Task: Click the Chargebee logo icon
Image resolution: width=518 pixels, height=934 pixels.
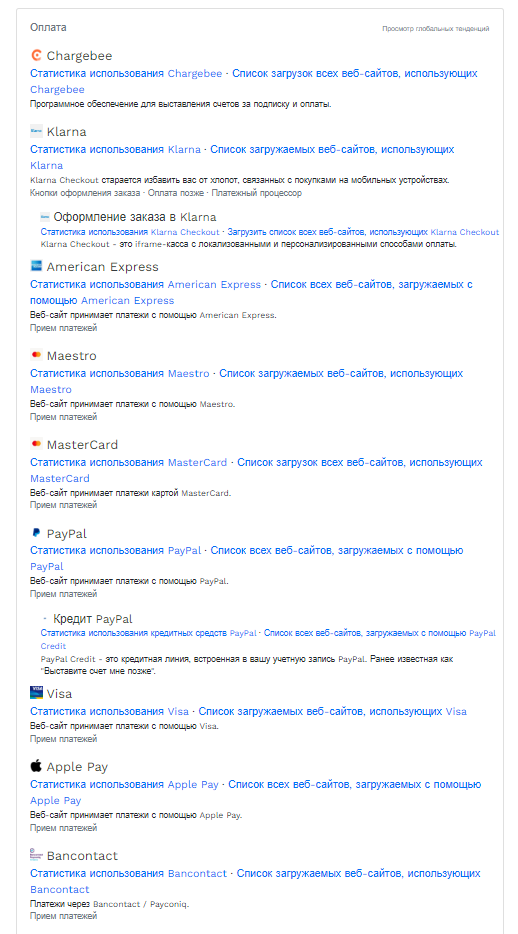Action: pyautogui.click(x=36, y=55)
